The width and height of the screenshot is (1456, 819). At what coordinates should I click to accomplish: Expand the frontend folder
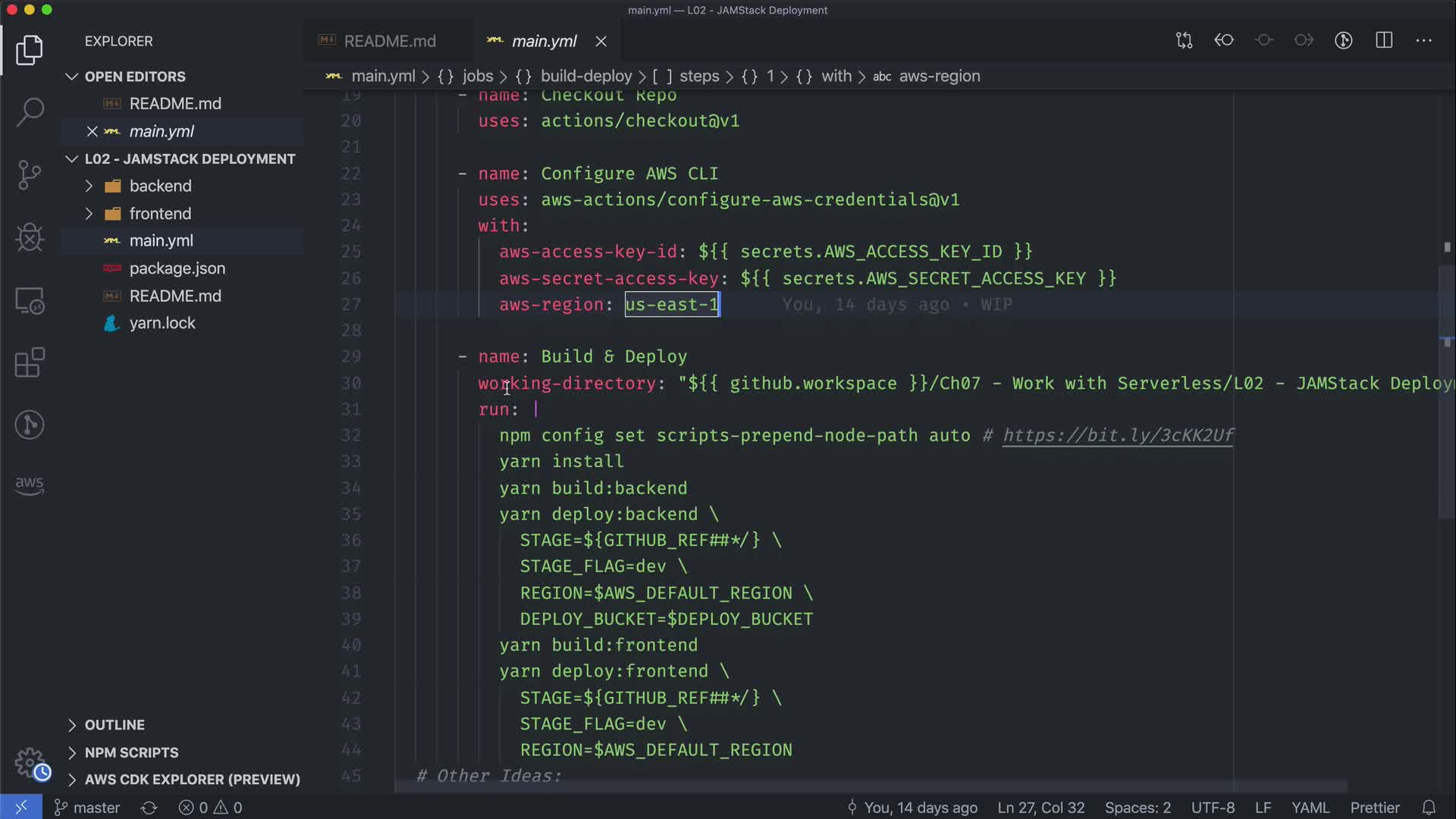[160, 214]
